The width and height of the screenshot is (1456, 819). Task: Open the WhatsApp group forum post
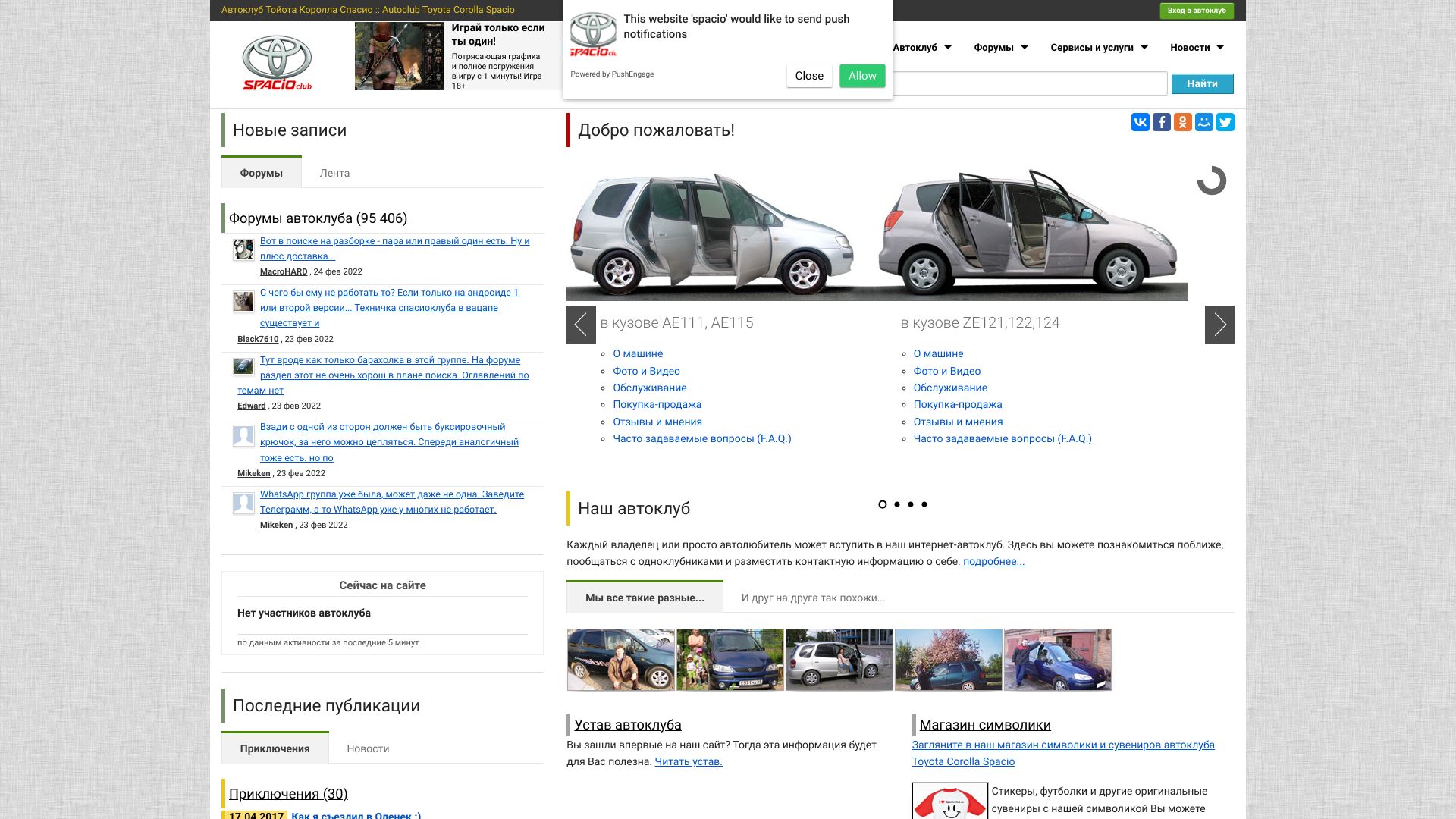tap(392, 502)
